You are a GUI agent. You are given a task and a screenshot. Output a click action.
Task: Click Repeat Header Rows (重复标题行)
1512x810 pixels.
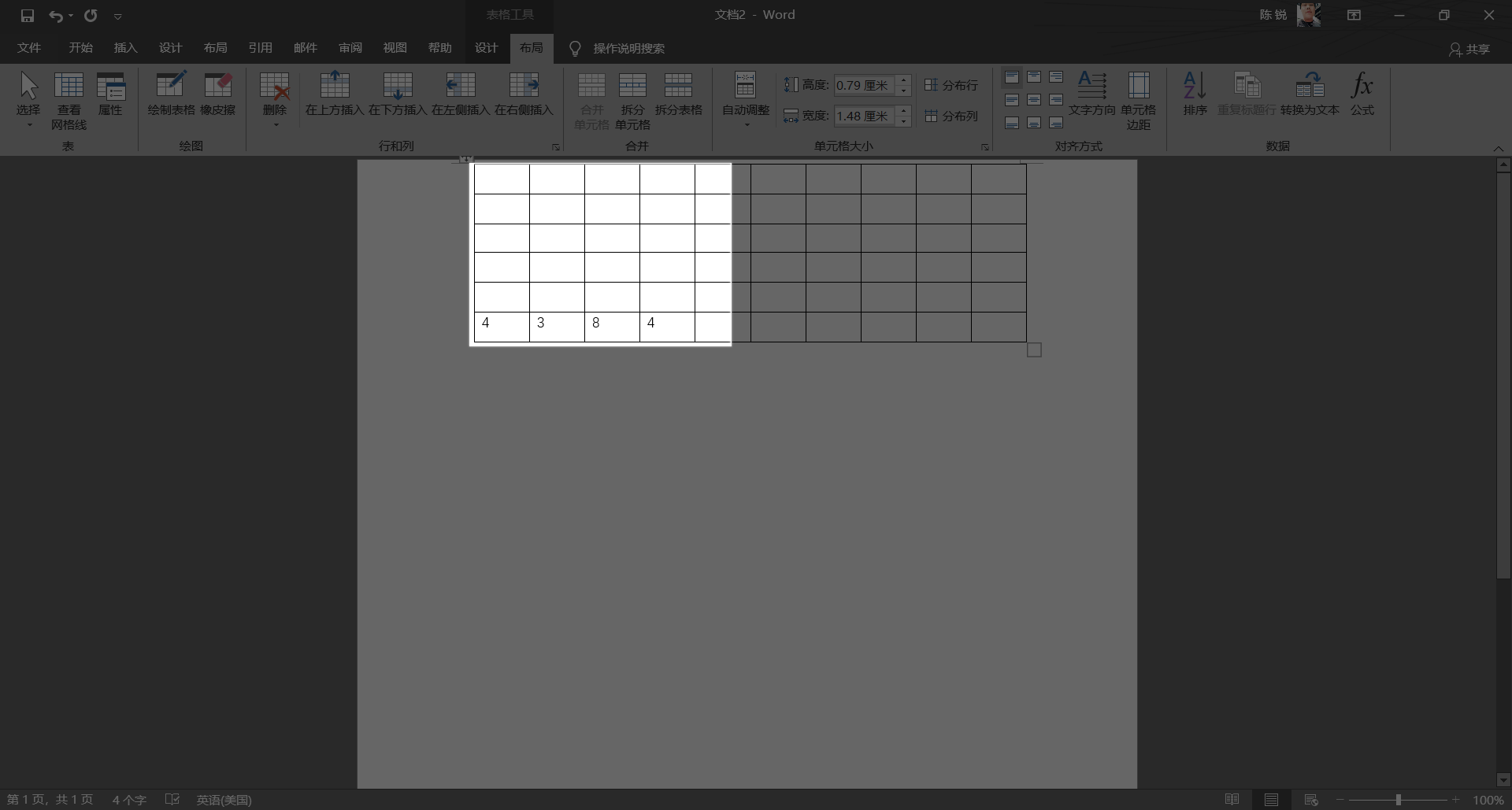(x=1247, y=94)
